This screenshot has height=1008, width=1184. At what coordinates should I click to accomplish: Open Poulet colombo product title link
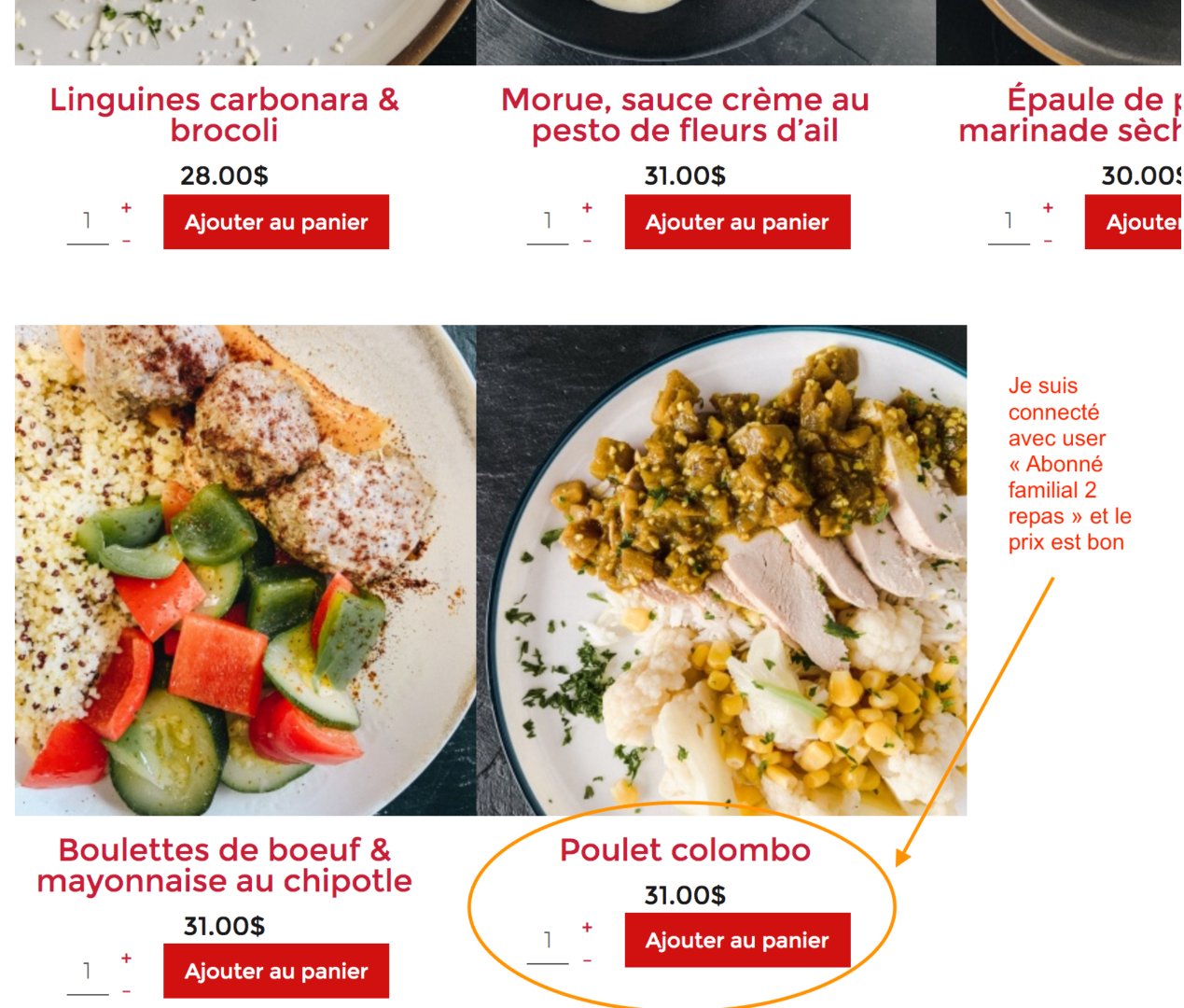click(685, 850)
